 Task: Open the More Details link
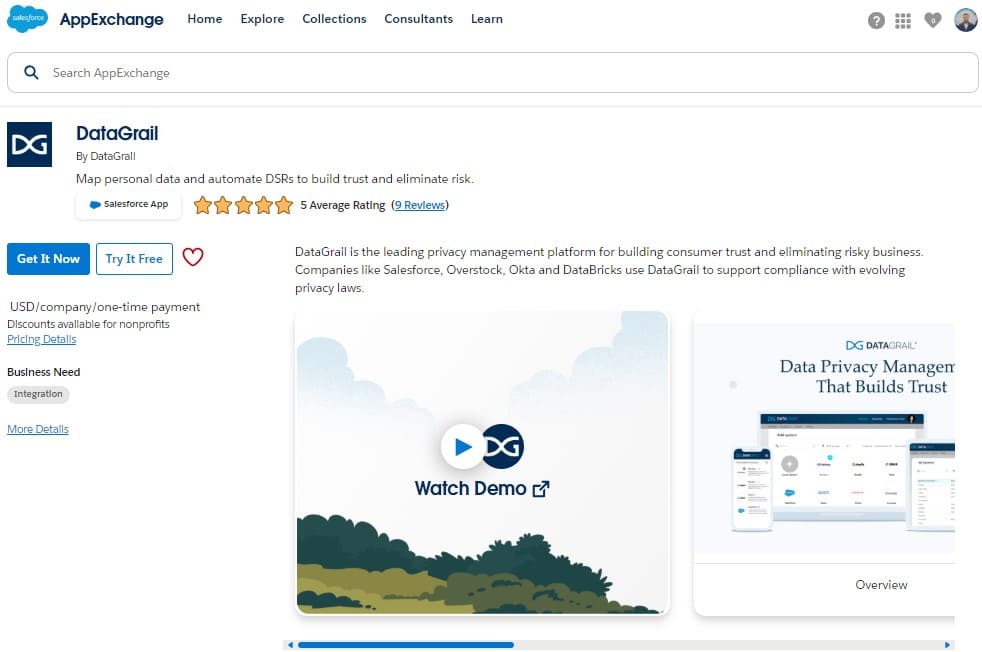click(x=38, y=429)
